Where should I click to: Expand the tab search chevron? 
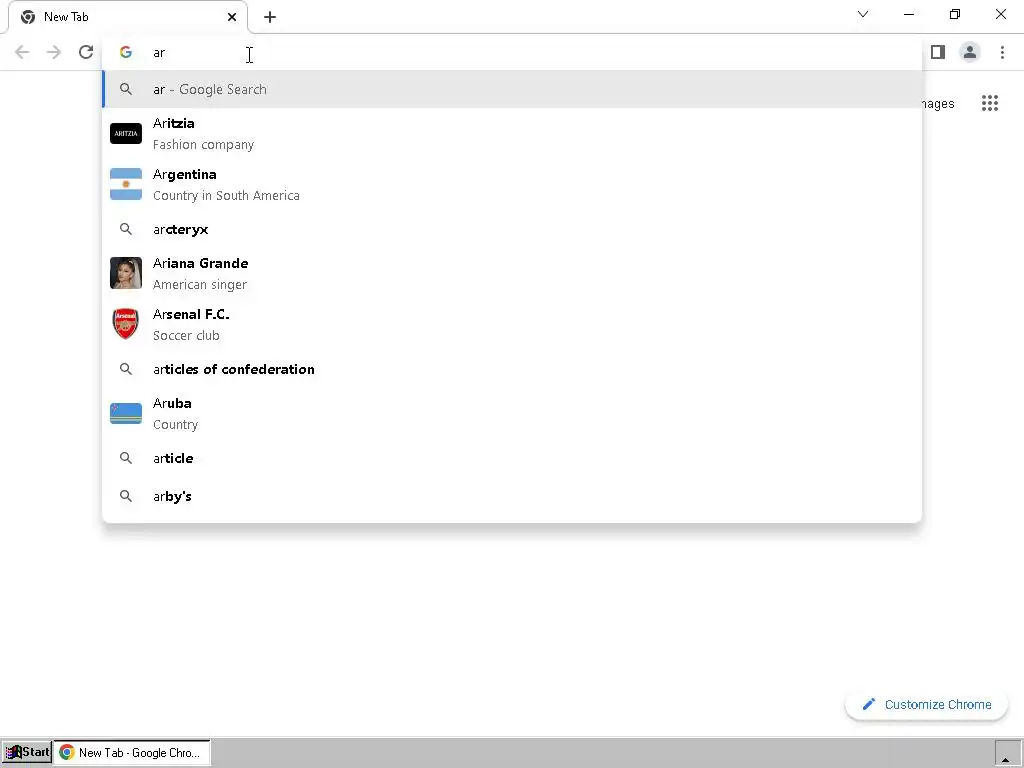pos(863,14)
